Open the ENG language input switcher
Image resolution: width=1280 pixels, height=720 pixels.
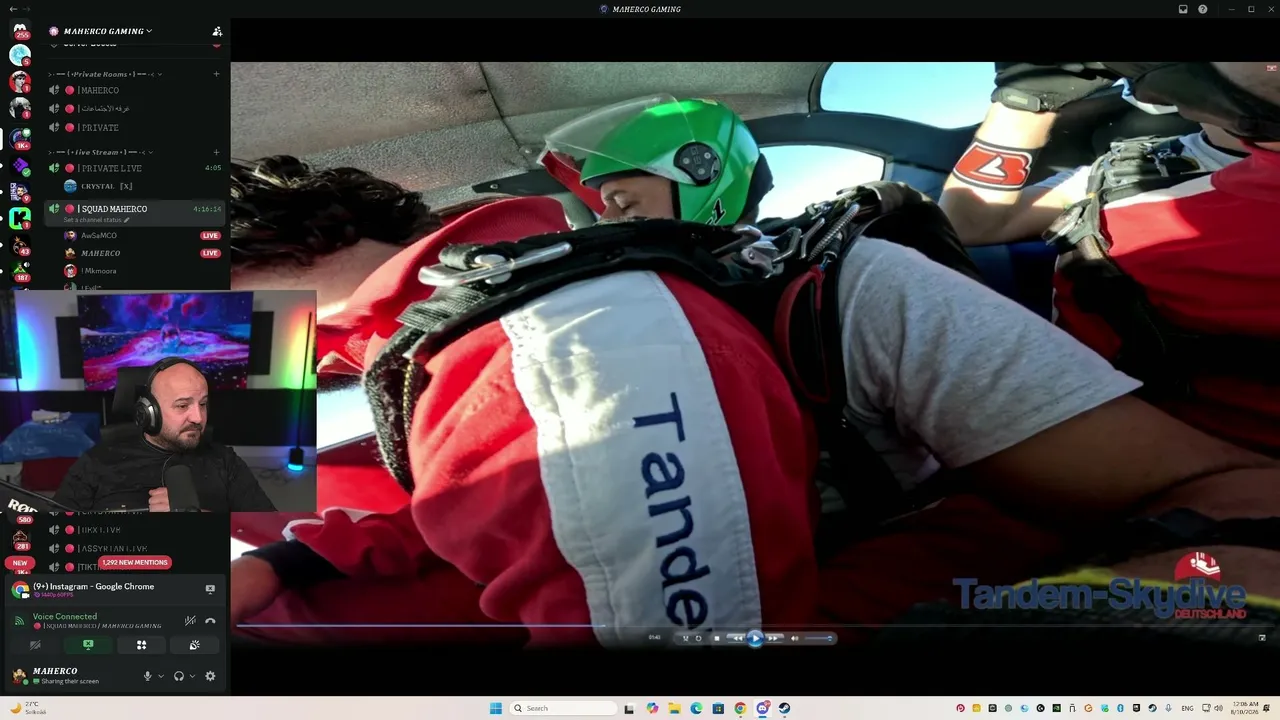tap(1188, 708)
